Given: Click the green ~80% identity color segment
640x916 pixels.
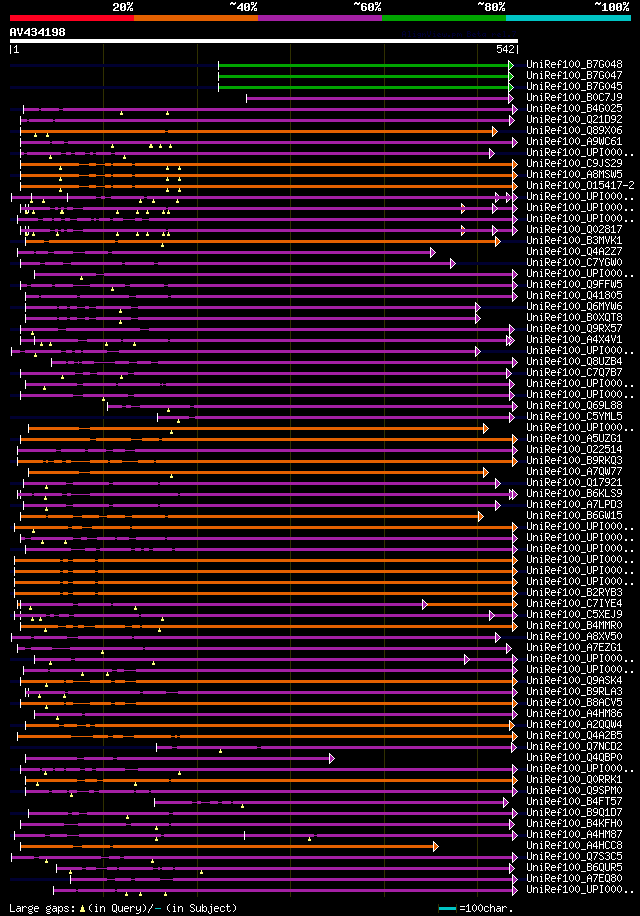Looking at the screenshot, I should pos(444,18).
